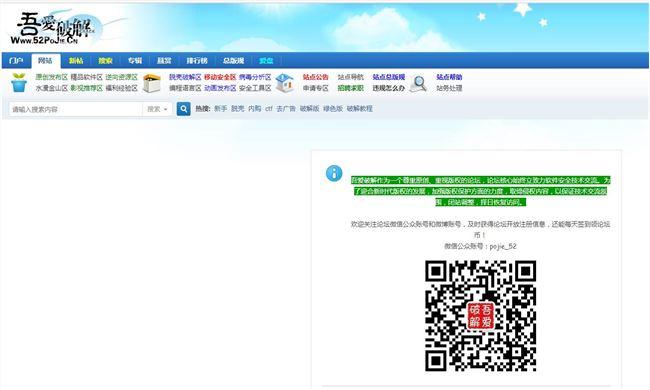
Task: Open the 编程语言区 forum link
Action: tap(185, 88)
